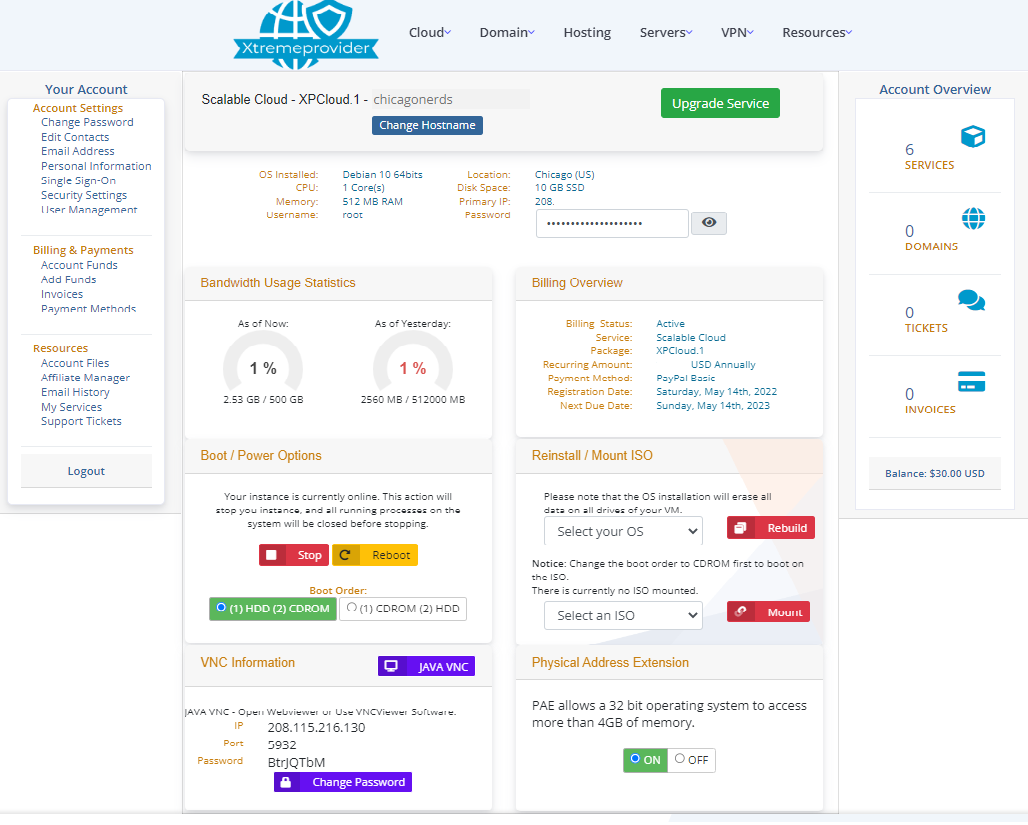This screenshot has height=825, width=1028.
Task: Click Mount to mount ISO
Action: coord(768,612)
